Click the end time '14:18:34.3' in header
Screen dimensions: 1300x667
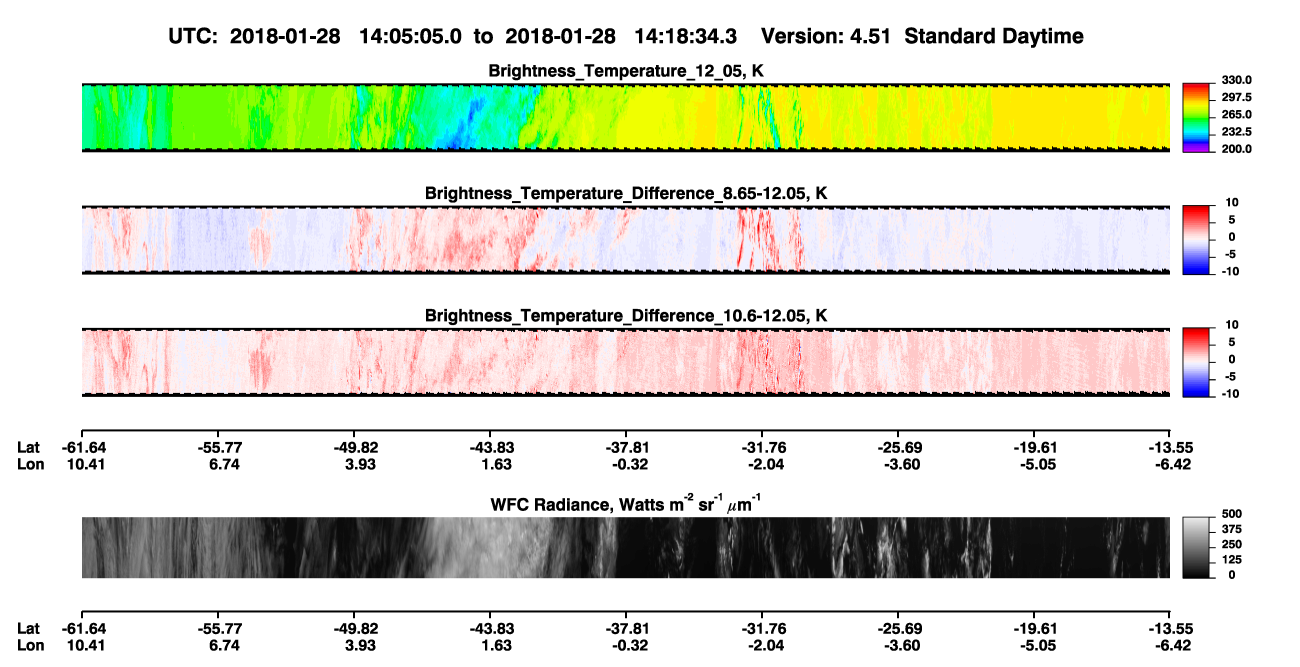686,37
